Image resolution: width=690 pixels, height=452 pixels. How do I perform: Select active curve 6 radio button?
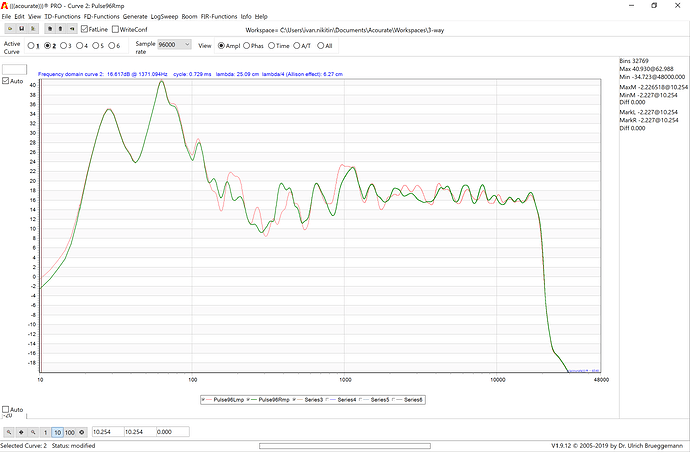(x=111, y=45)
